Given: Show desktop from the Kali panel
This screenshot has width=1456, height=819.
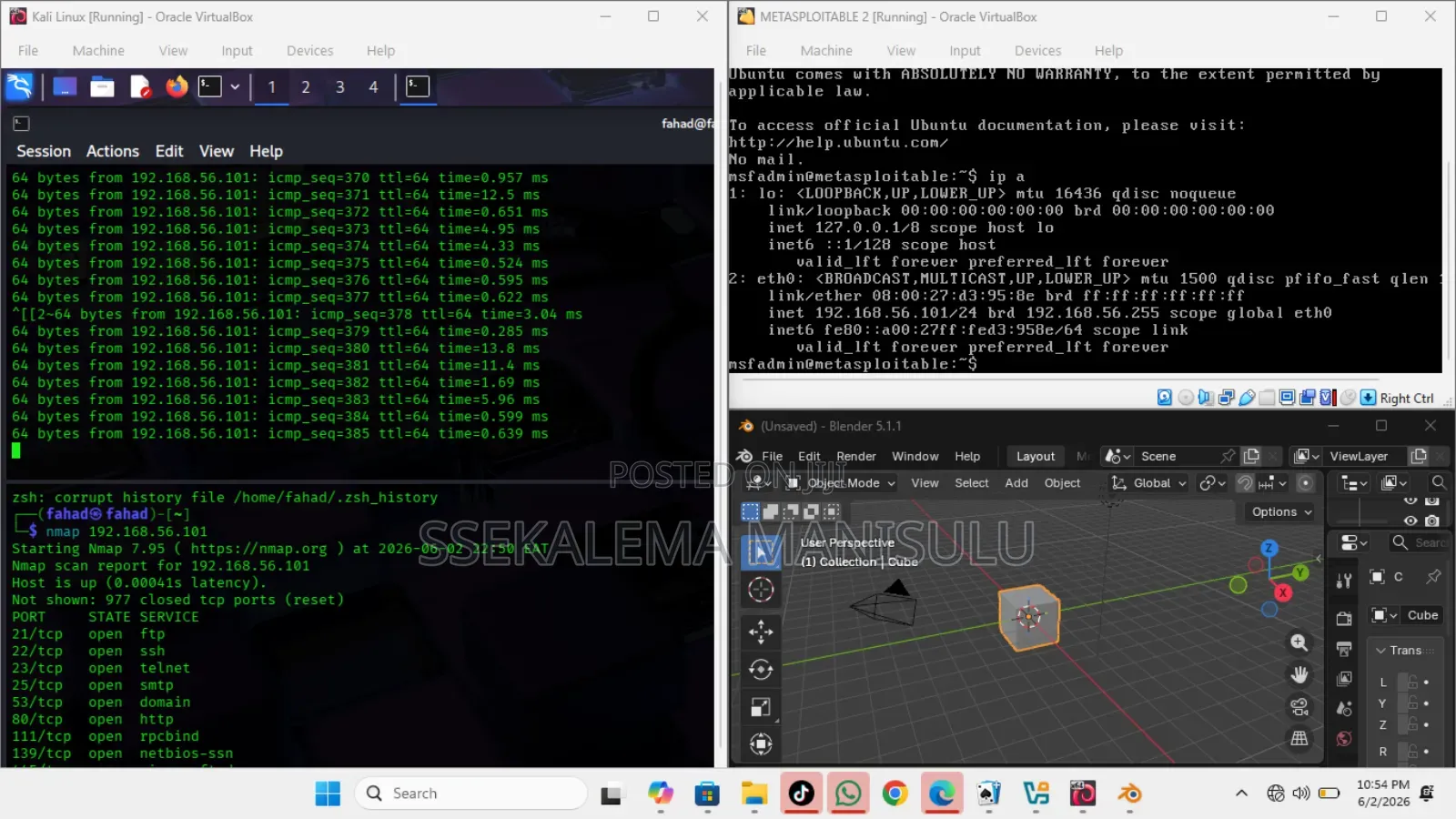Looking at the screenshot, I should 65,86.
